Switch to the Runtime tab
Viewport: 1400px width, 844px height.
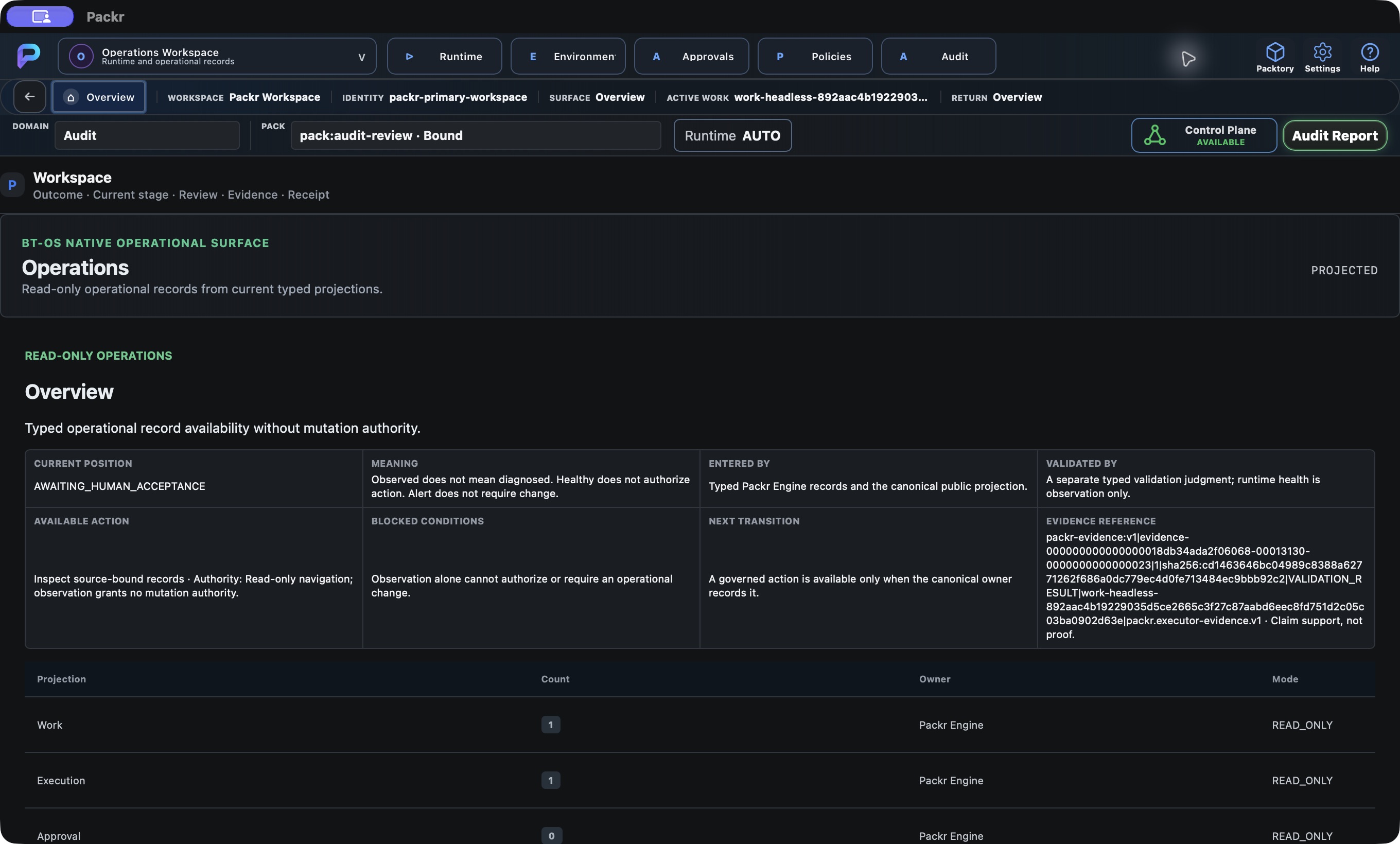[444, 56]
